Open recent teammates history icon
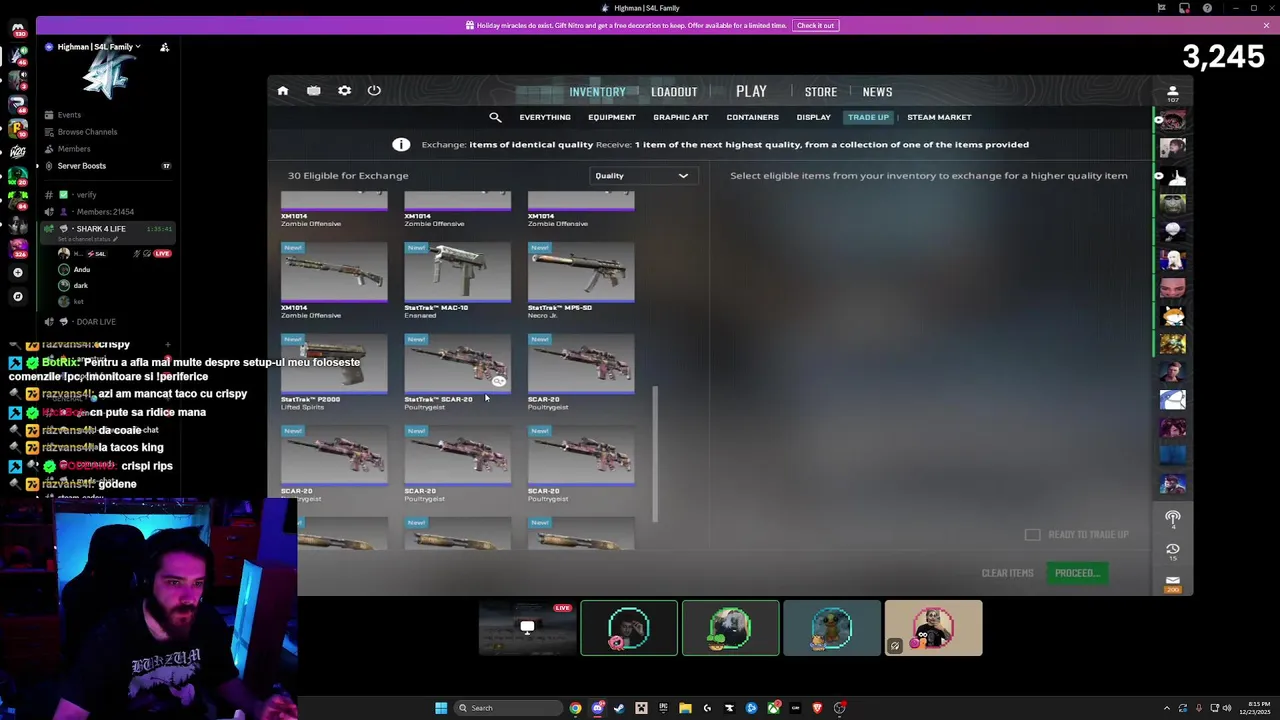Viewport: 1280px width, 720px height. click(x=1173, y=549)
